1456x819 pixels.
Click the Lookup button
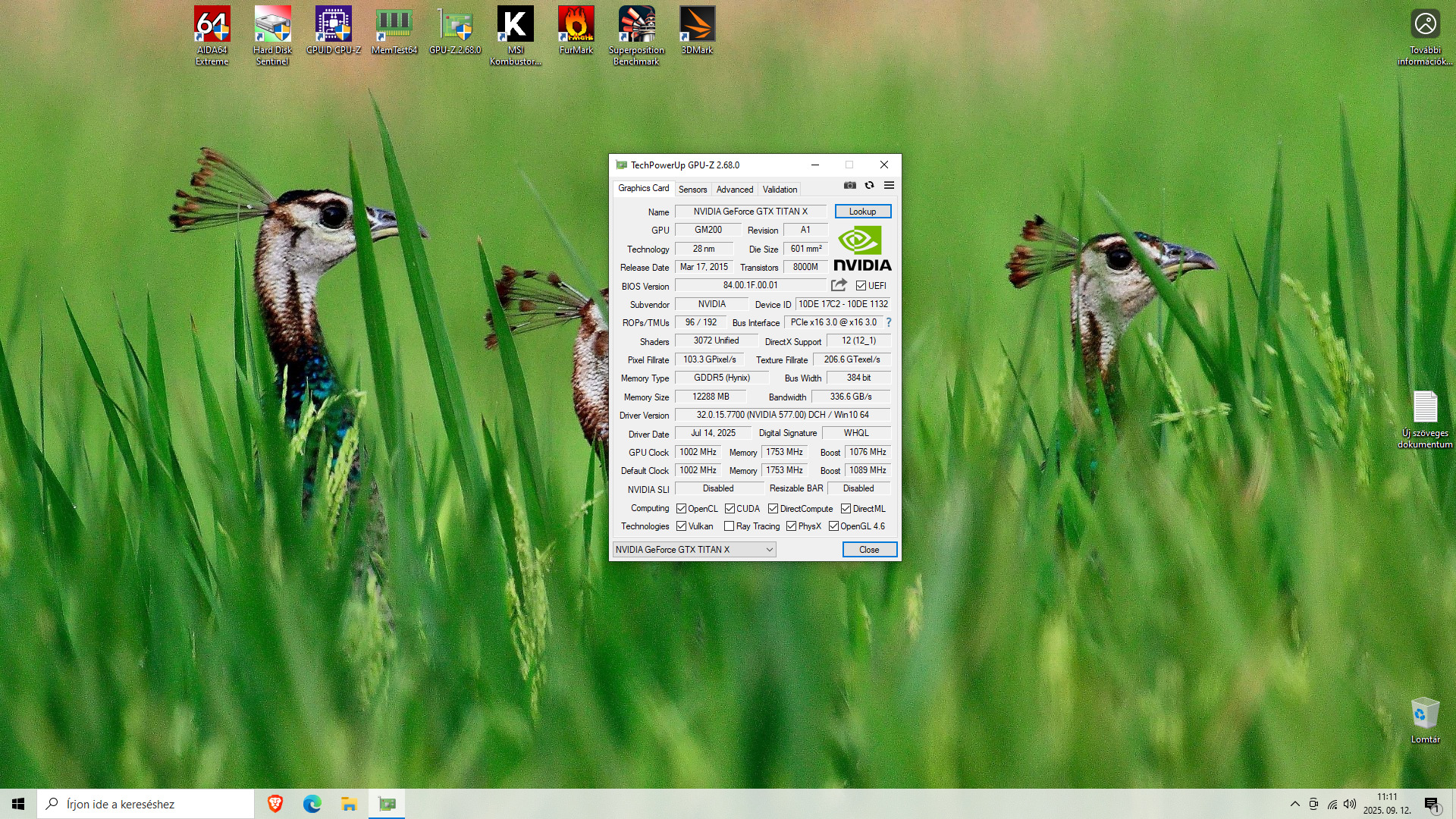pos(862,212)
